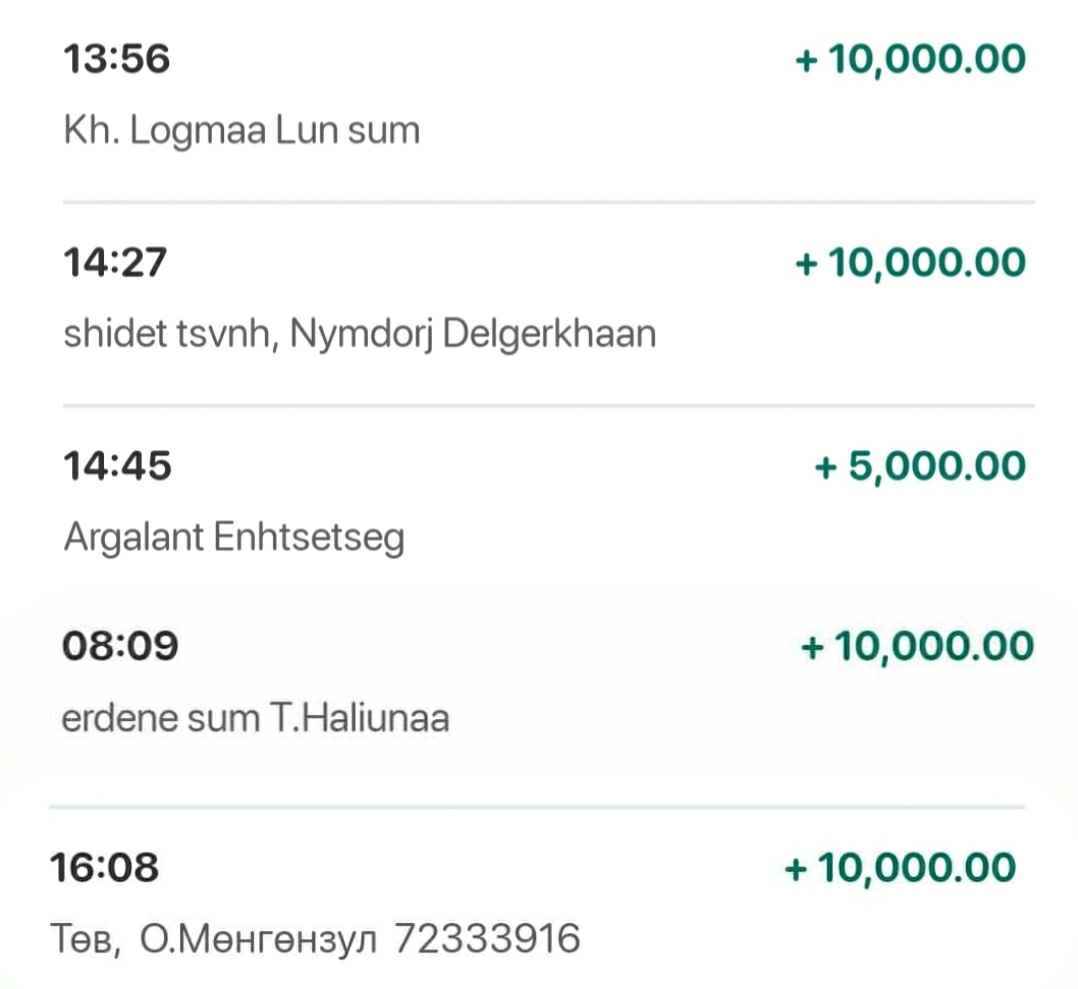The height and width of the screenshot is (989, 1078).
Task: Tap the 13:56 transaction timestamp
Action: (x=117, y=60)
